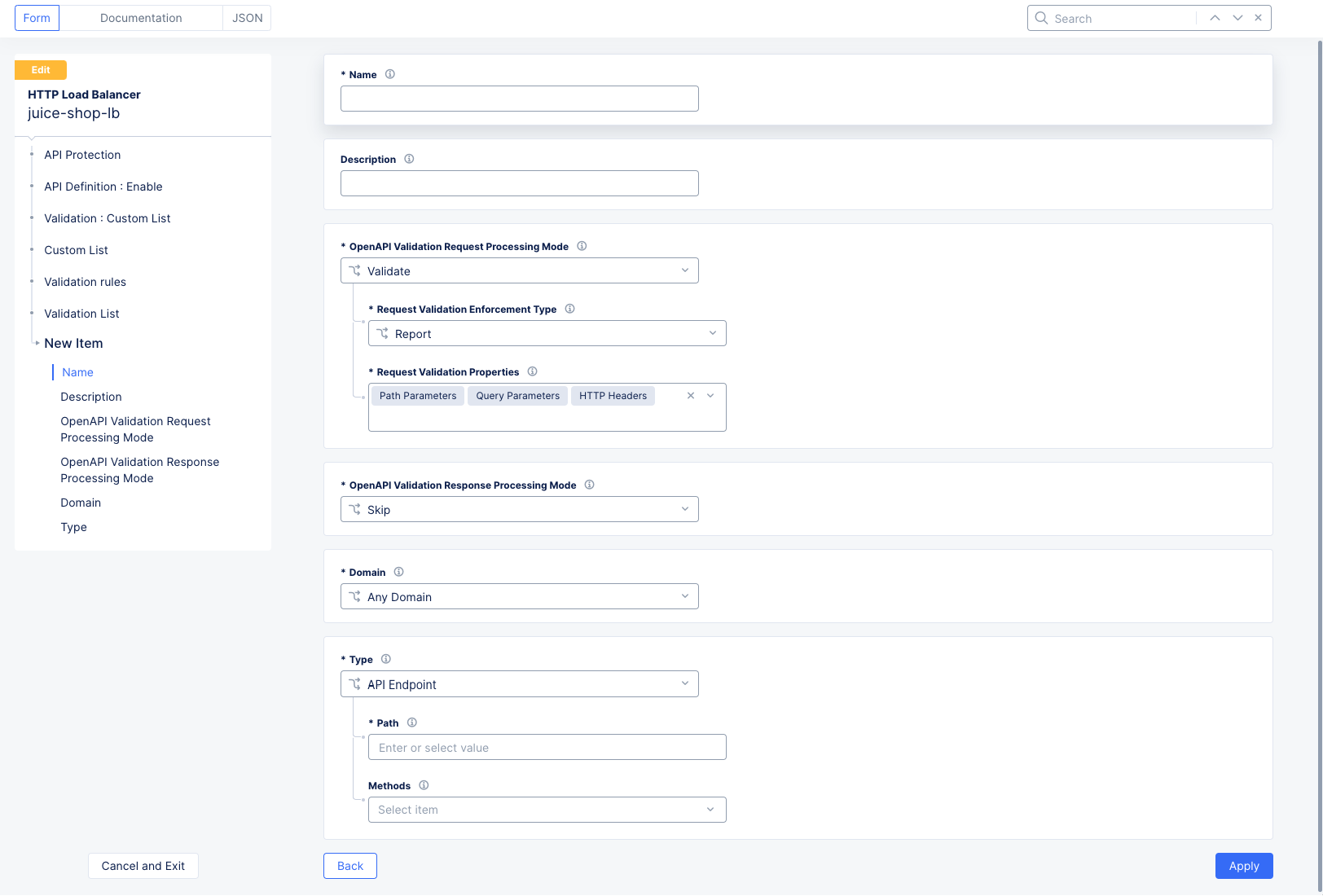Switch to the JSON tab

(246, 17)
